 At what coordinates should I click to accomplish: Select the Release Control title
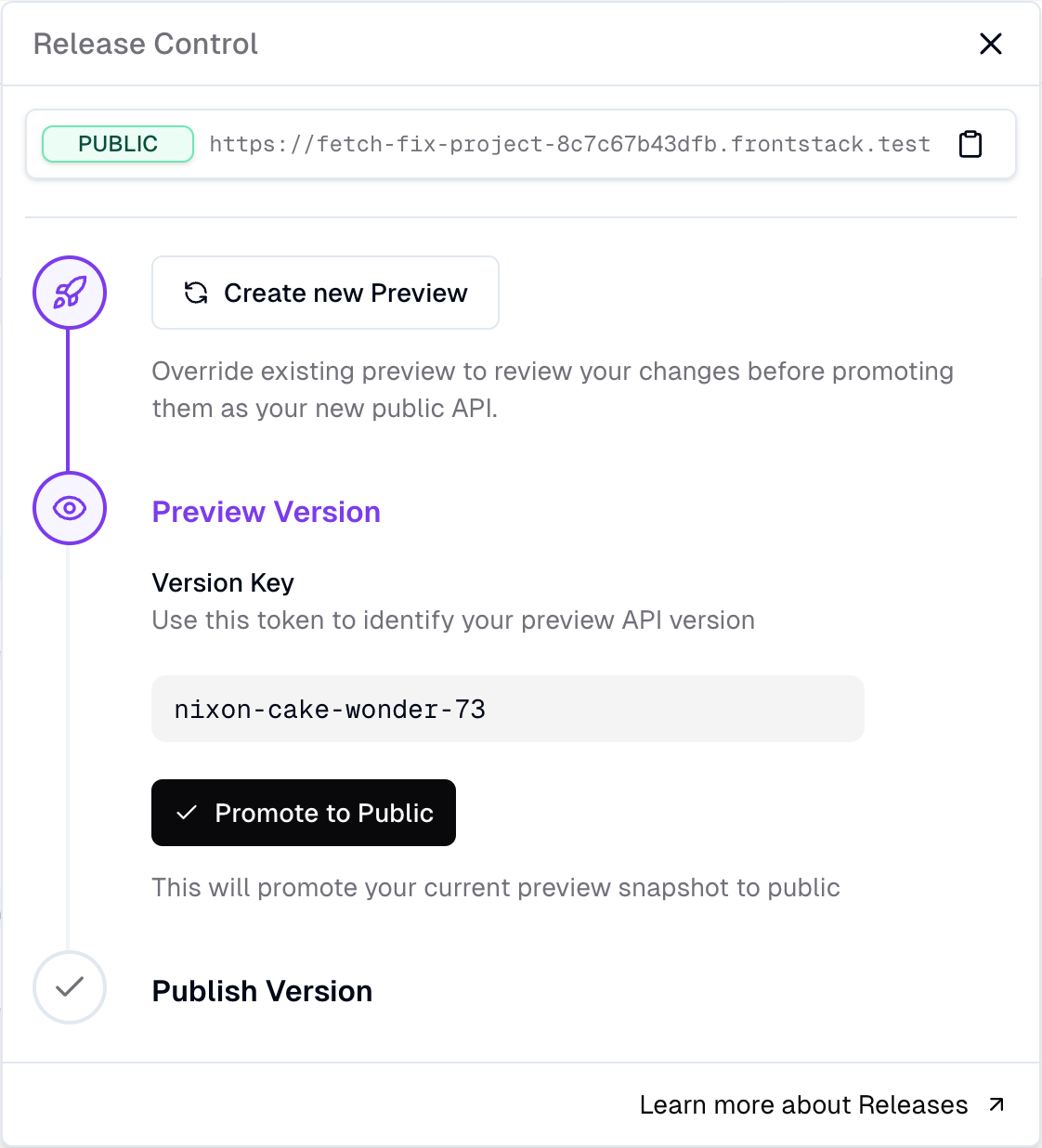click(x=145, y=43)
